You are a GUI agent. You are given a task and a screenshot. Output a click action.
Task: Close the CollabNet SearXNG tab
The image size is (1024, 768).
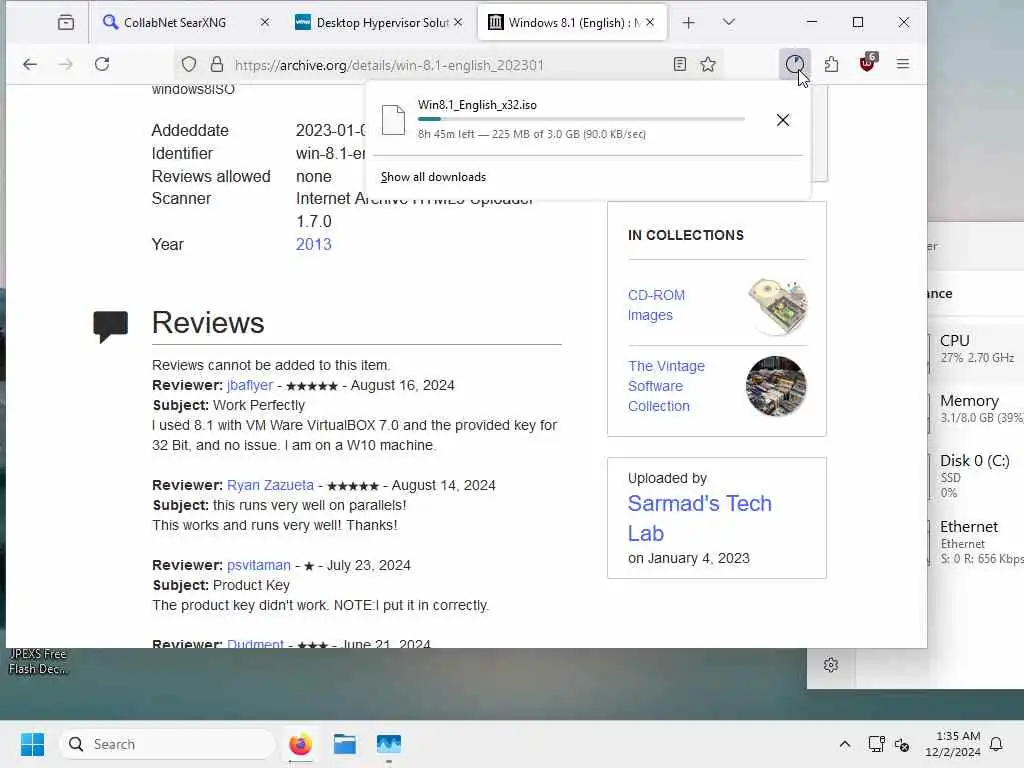tap(264, 22)
